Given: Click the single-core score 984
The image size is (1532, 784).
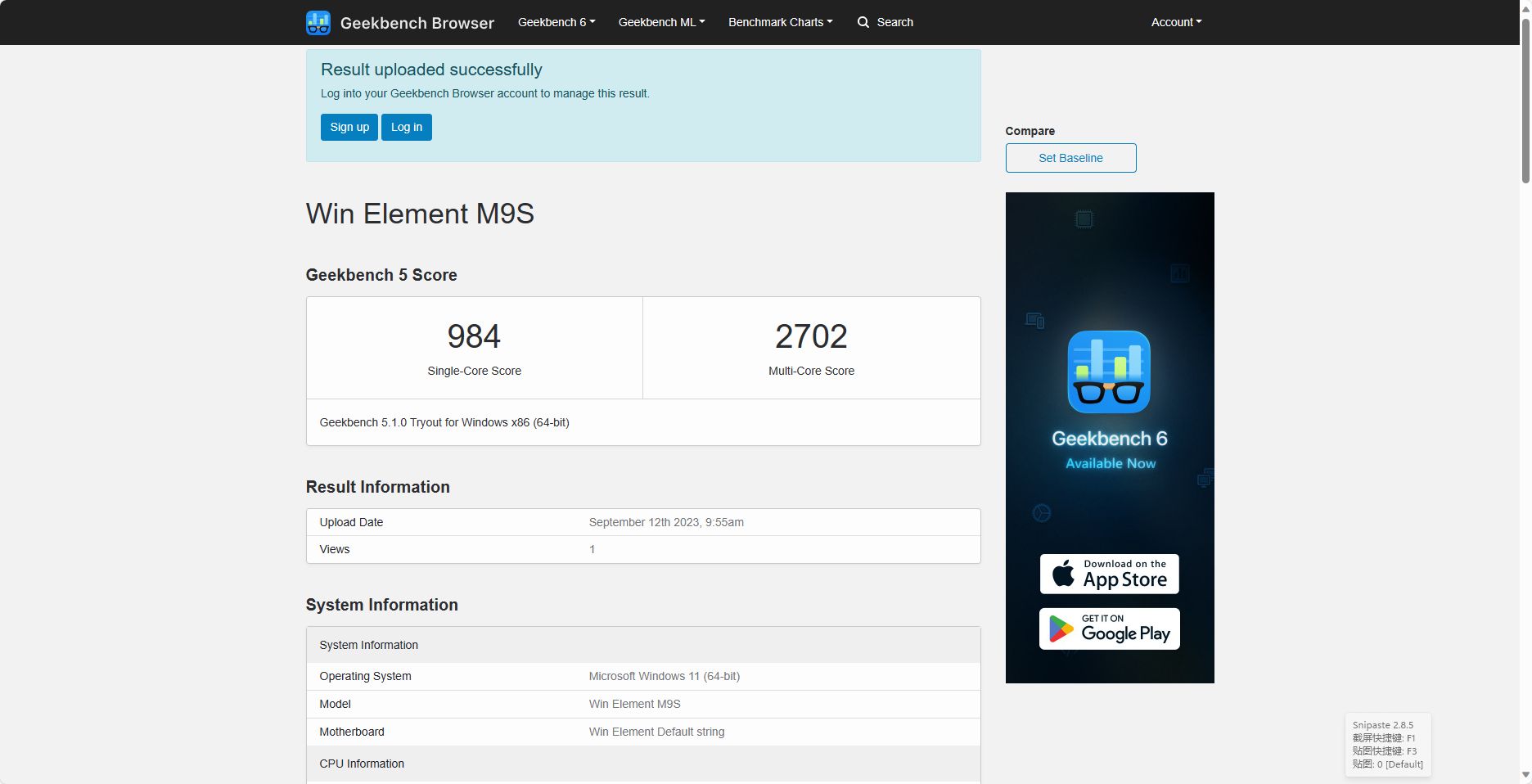Looking at the screenshot, I should (474, 336).
